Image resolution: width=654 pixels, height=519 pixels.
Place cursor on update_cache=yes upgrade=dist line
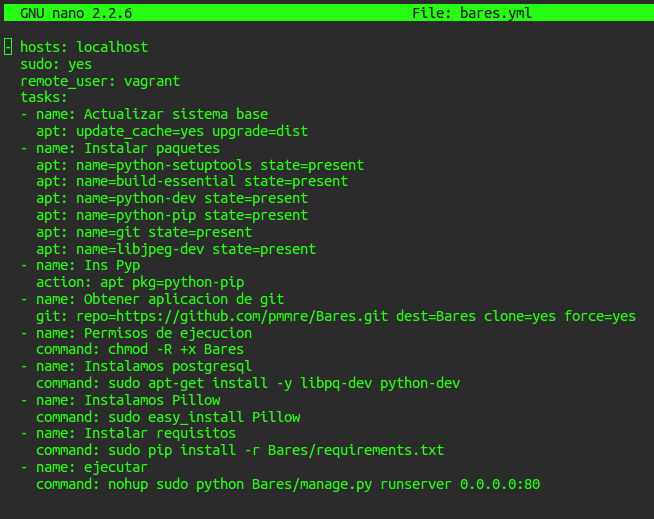(172, 131)
